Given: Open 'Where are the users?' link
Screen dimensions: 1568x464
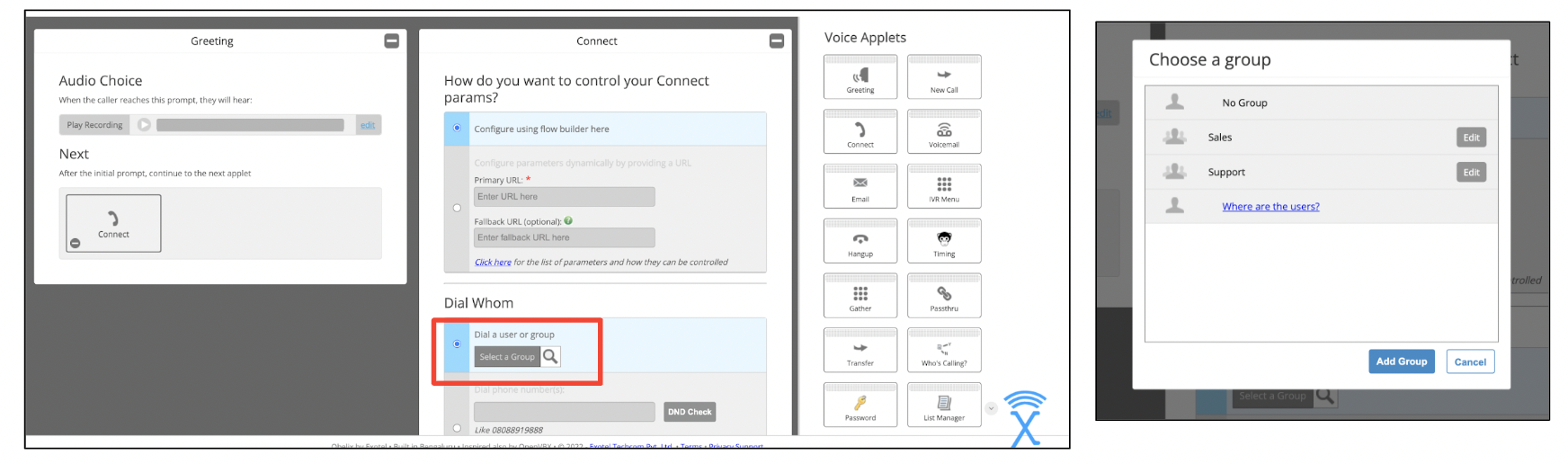Looking at the screenshot, I should (x=1270, y=207).
